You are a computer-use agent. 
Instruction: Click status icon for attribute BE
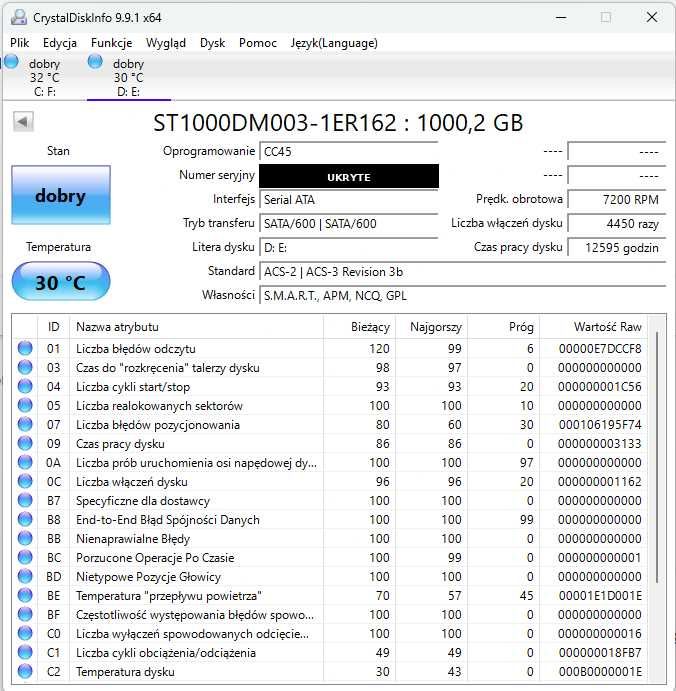25,595
